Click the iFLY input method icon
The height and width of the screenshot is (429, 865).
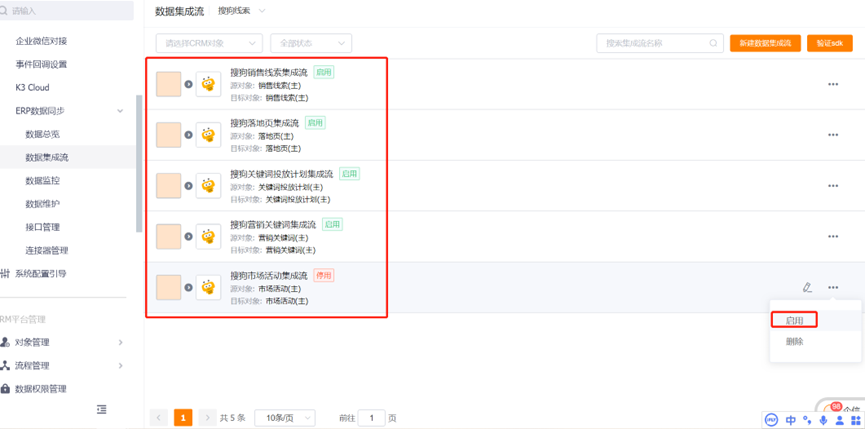pyautogui.click(x=772, y=420)
